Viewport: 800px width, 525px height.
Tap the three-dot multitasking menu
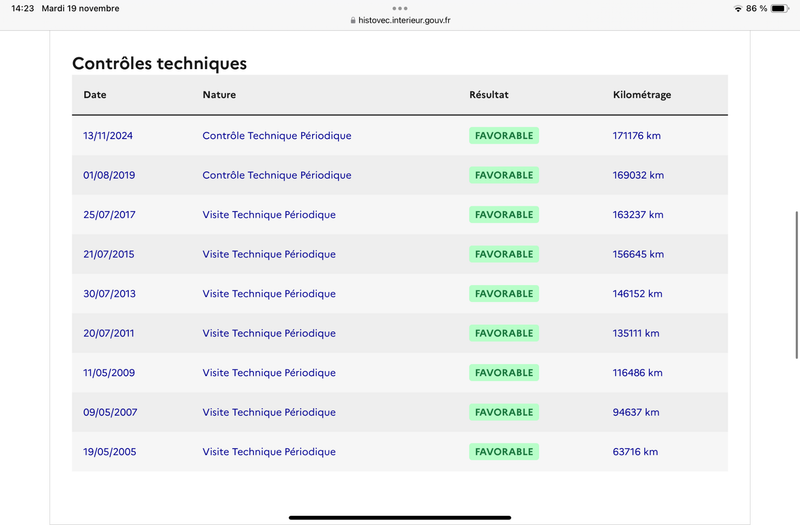tap(400, 8)
